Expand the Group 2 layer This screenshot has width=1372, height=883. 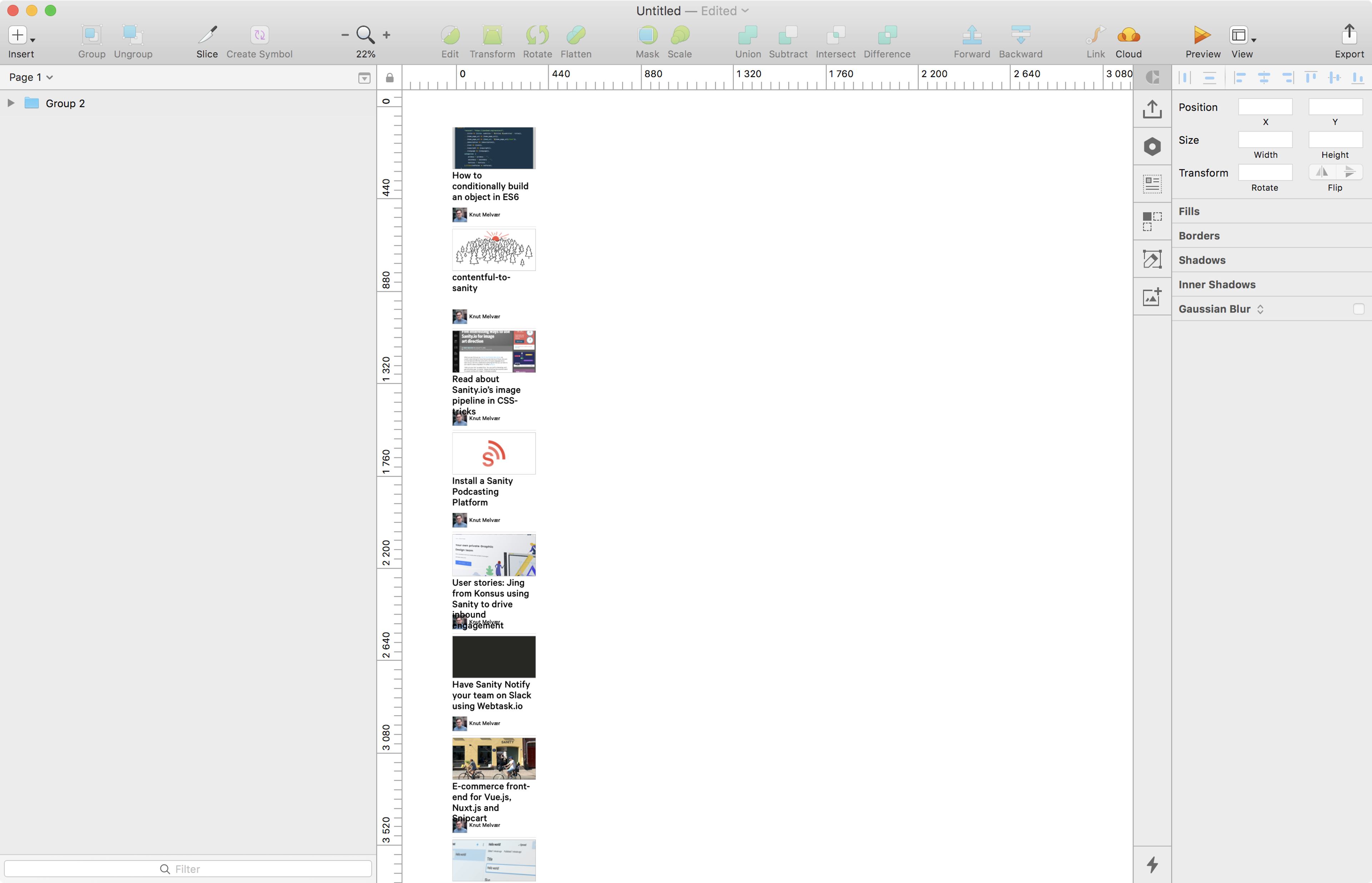[11, 103]
